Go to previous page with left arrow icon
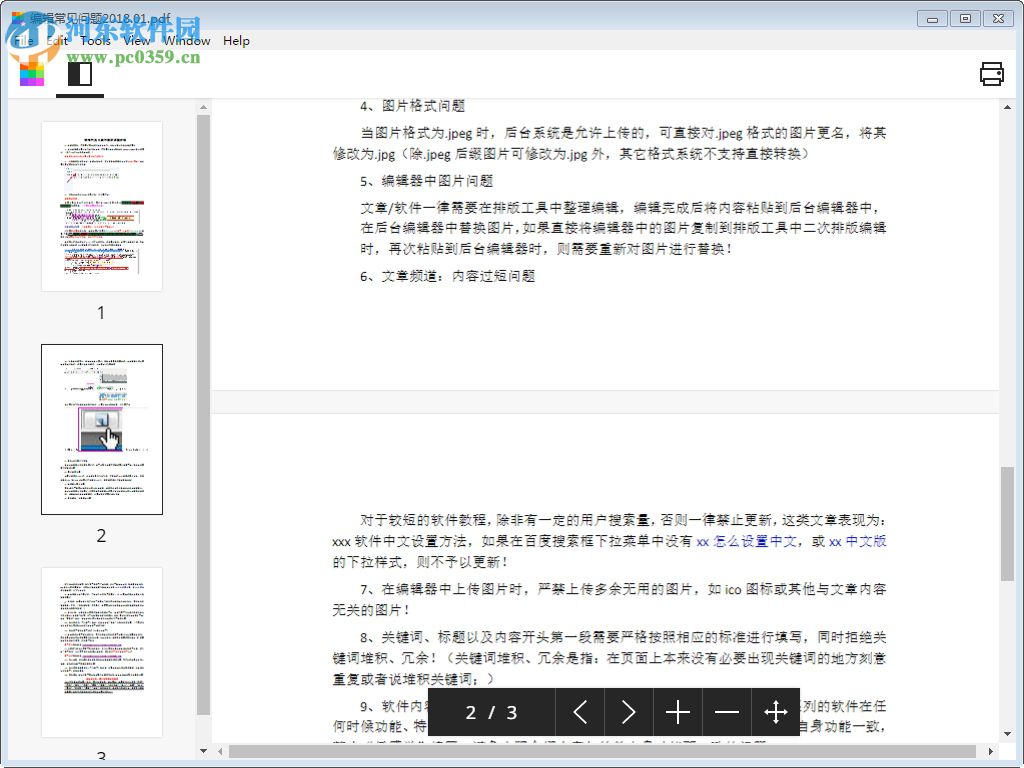The width and height of the screenshot is (1024, 768). pyautogui.click(x=580, y=712)
